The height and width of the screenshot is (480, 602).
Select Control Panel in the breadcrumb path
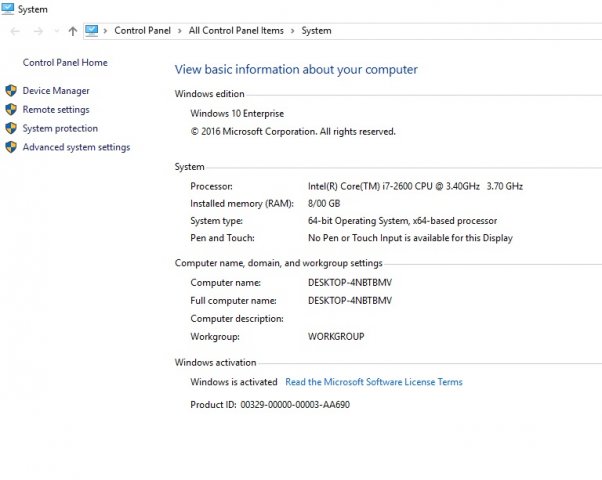144,31
